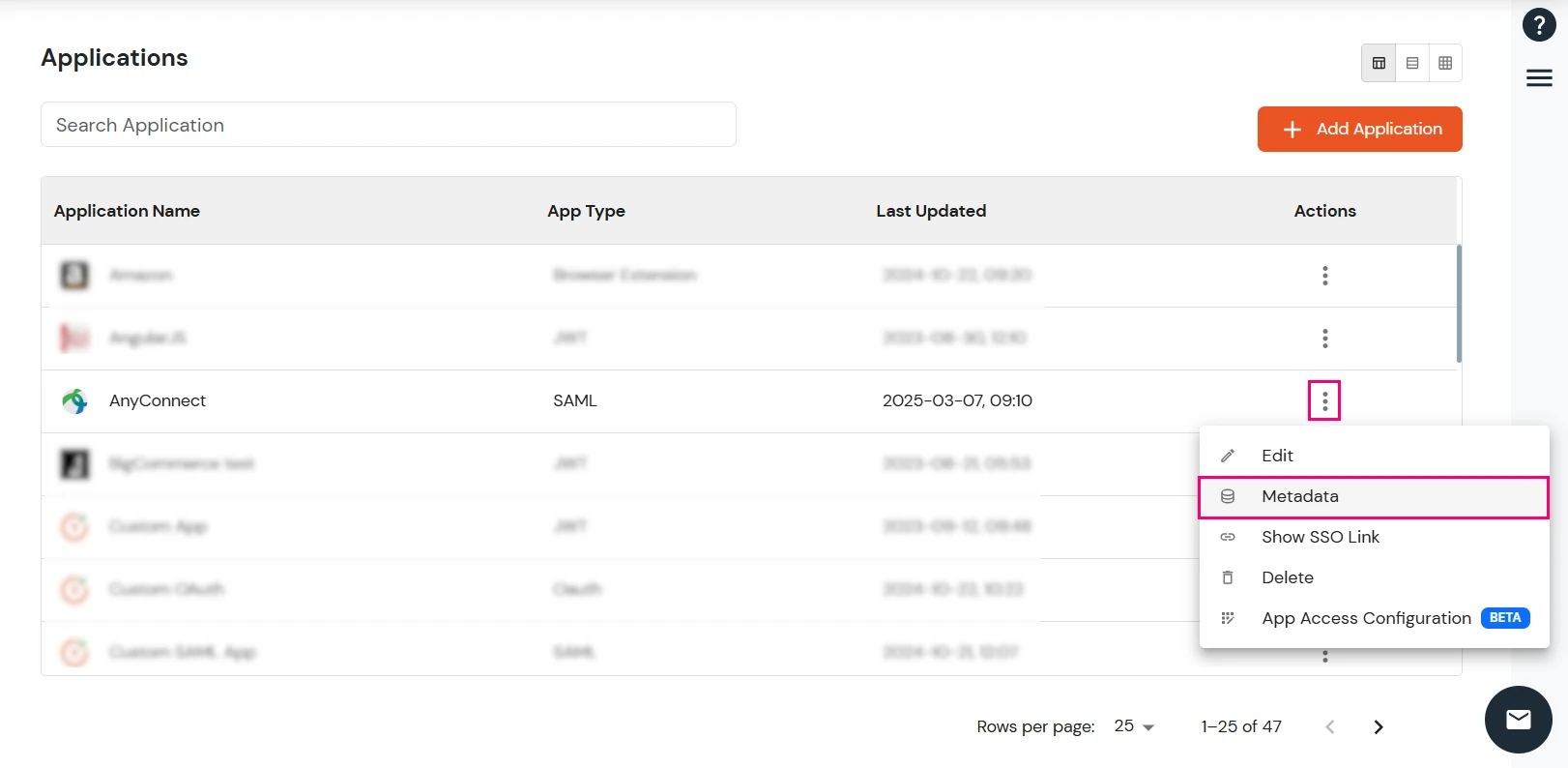Screen dimensions: 1568x768
Task: Focus the Search Application field
Action: [x=389, y=125]
